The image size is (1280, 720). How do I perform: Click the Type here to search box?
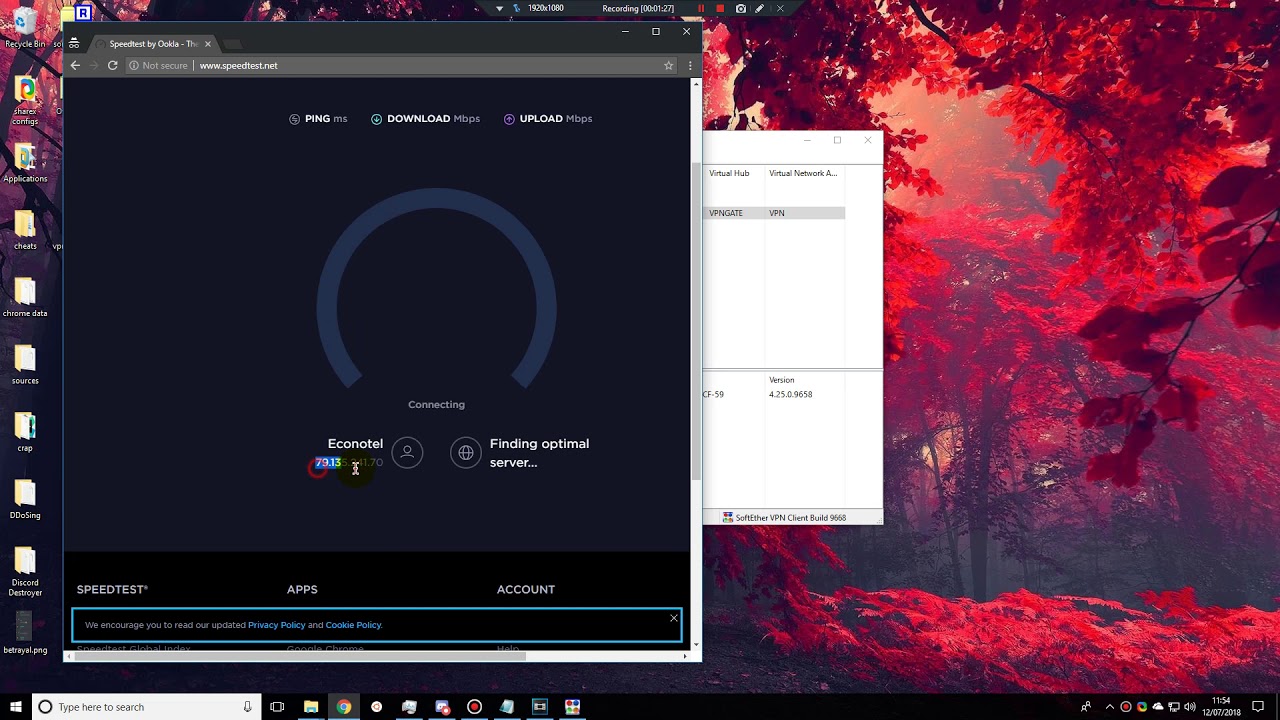tap(146, 707)
